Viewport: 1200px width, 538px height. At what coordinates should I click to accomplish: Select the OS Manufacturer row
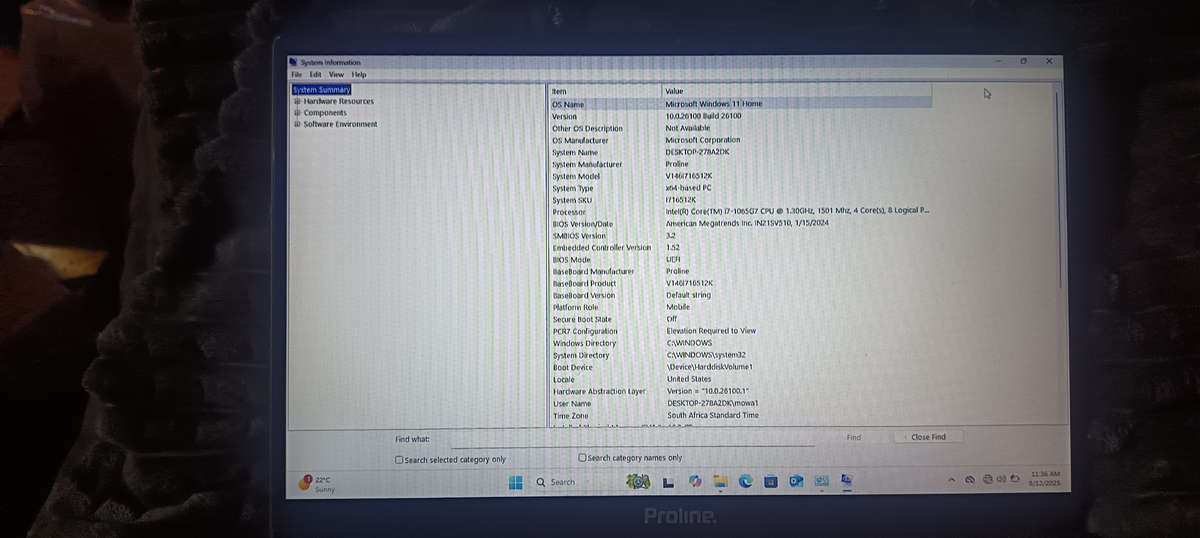(x=740, y=140)
